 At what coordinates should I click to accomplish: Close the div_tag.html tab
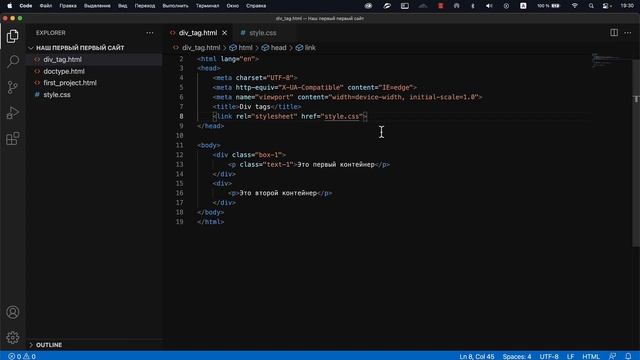pos(224,33)
